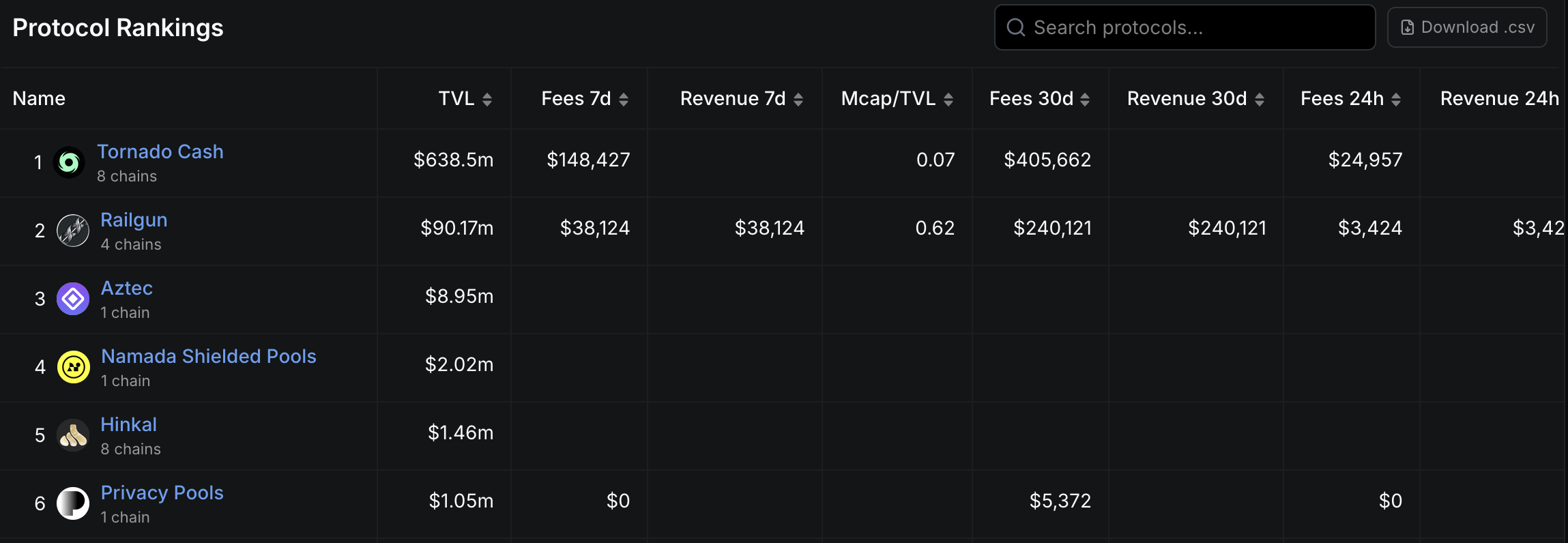Sort by Revenue 30d column
Image resolution: width=1568 pixels, height=543 pixels.
point(1260,100)
